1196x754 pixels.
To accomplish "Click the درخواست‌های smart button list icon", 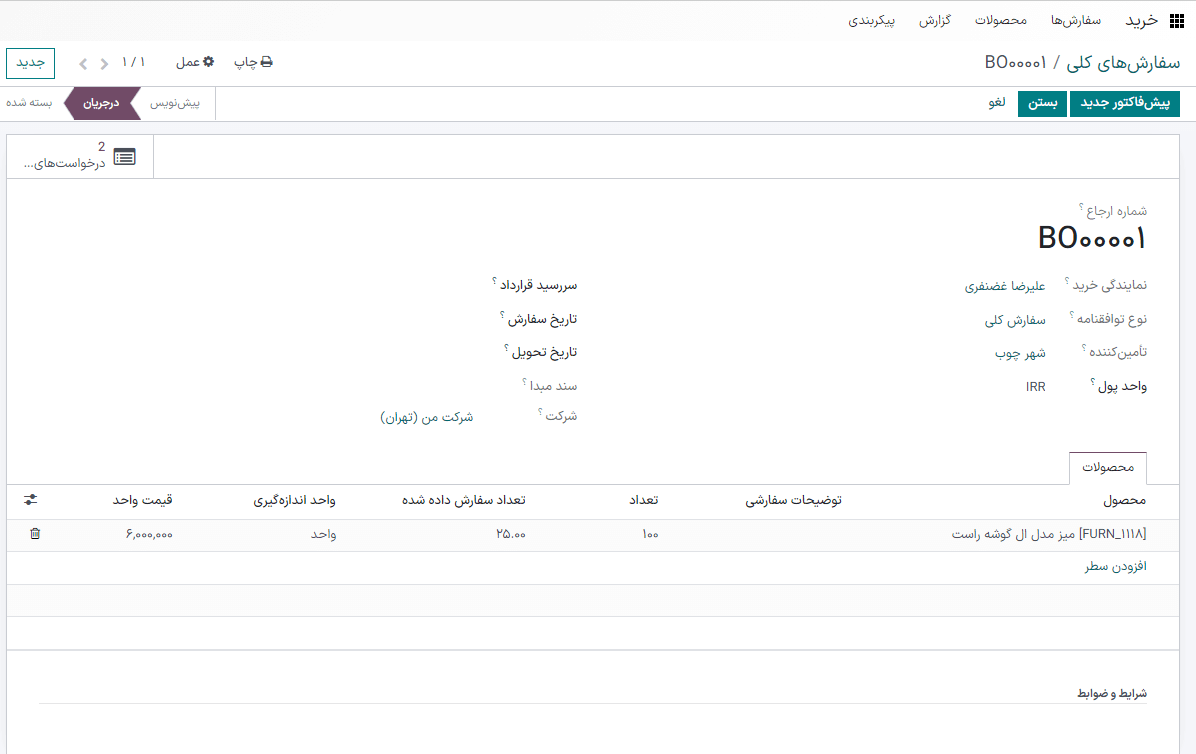I will (x=124, y=157).
